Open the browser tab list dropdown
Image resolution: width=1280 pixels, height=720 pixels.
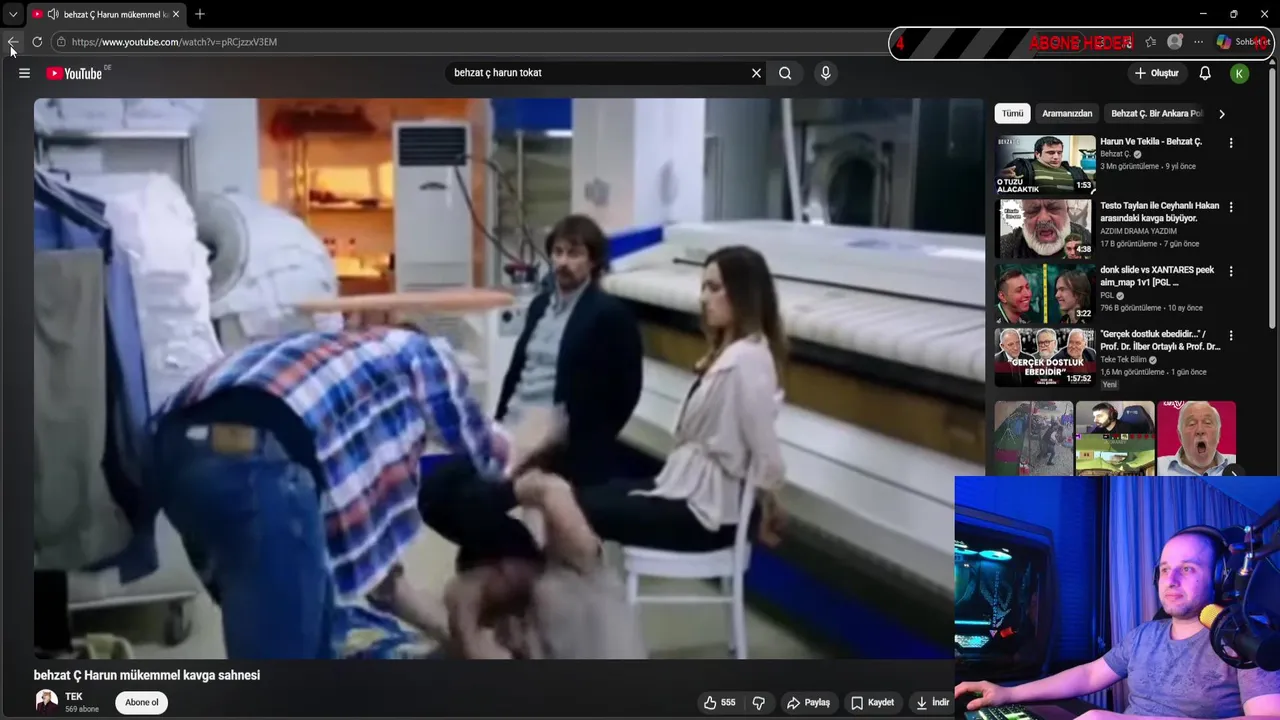[x=12, y=14]
